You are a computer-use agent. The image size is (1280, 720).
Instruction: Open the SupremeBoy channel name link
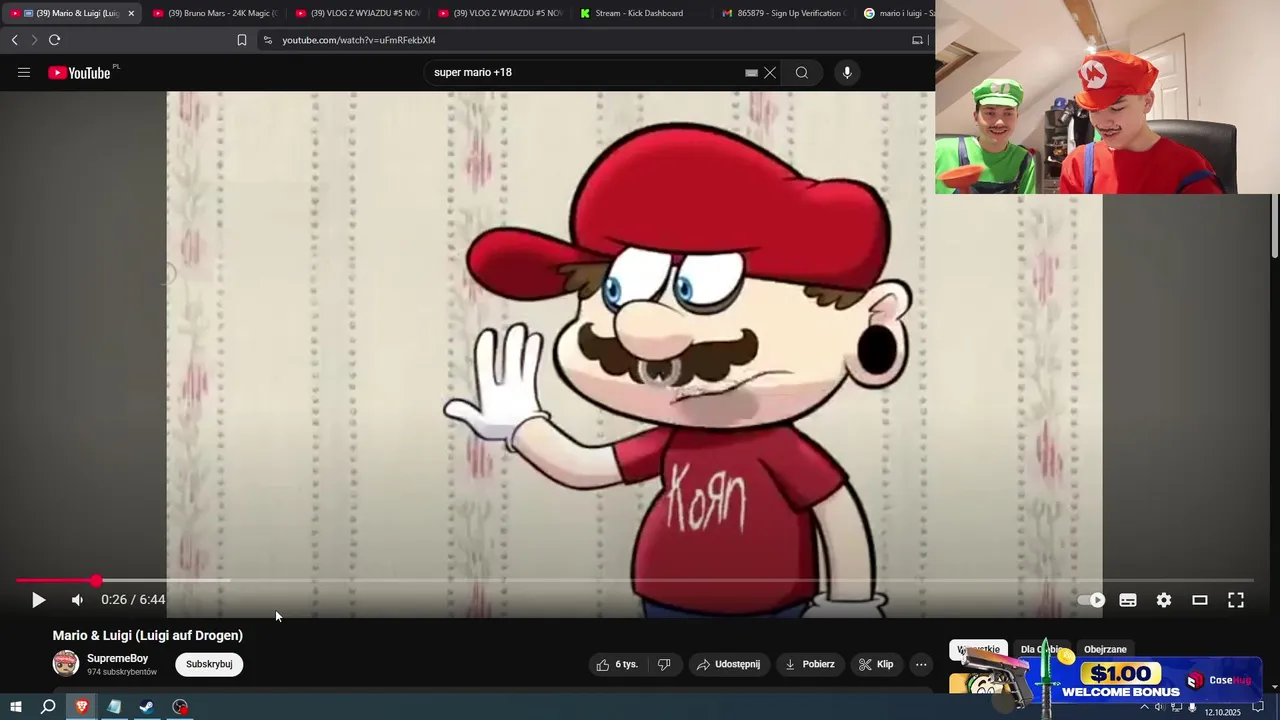(x=117, y=658)
